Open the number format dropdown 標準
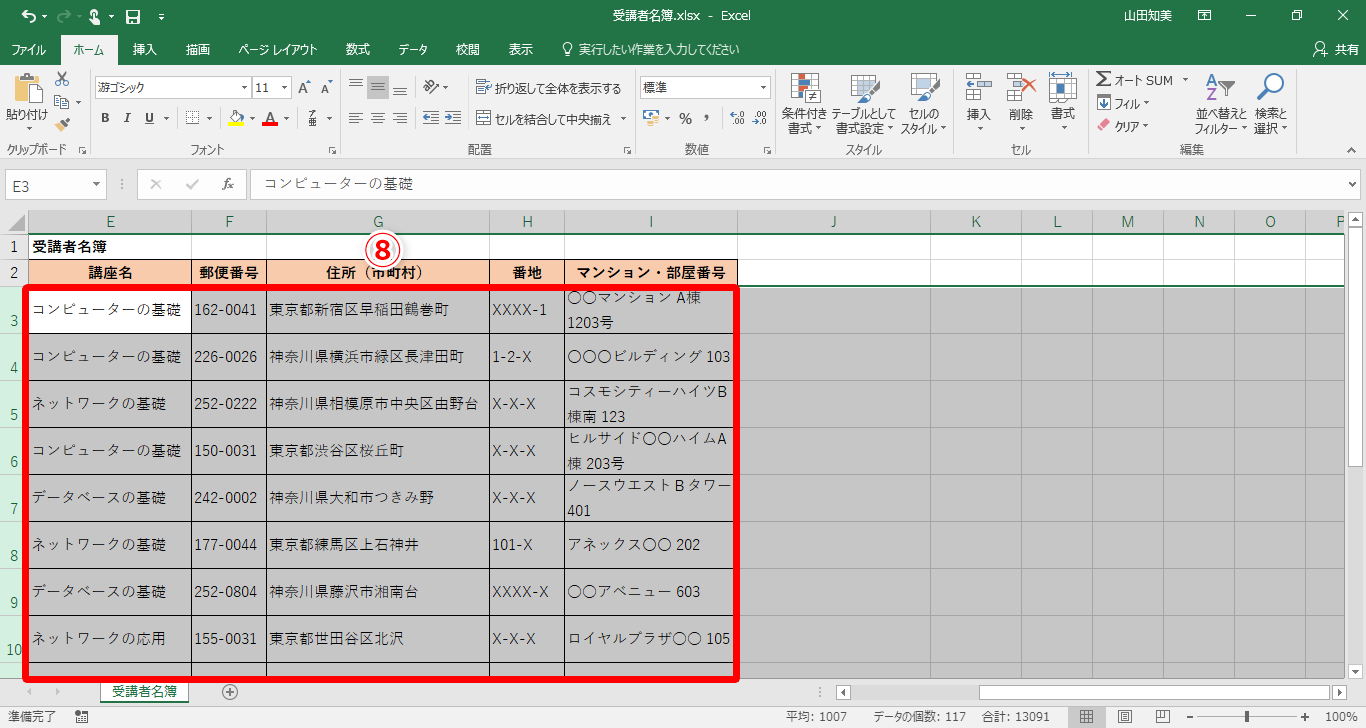This screenshot has width=1366, height=728. point(764,88)
